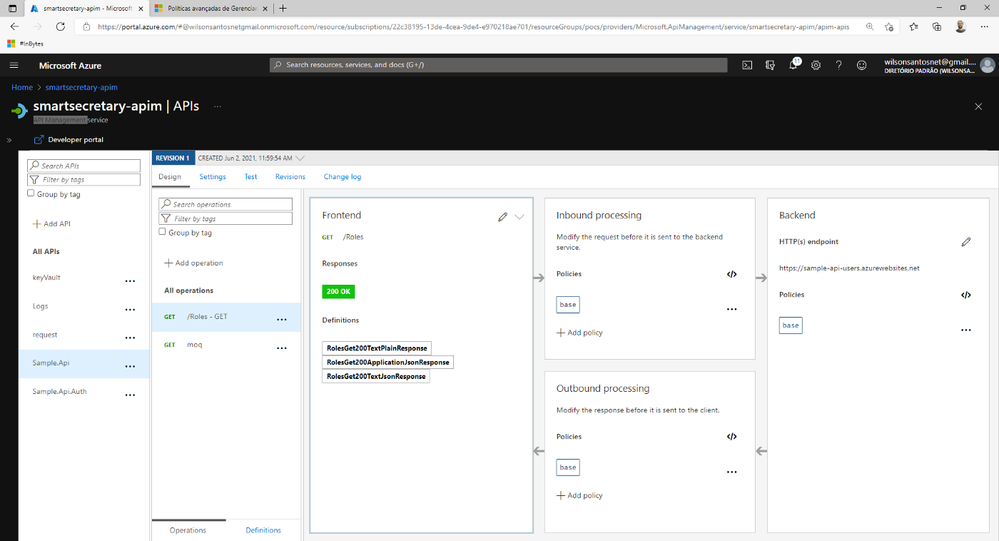Open the ellipsis menu for moq operation
The width and height of the screenshot is (999, 541).
[x=282, y=348]
